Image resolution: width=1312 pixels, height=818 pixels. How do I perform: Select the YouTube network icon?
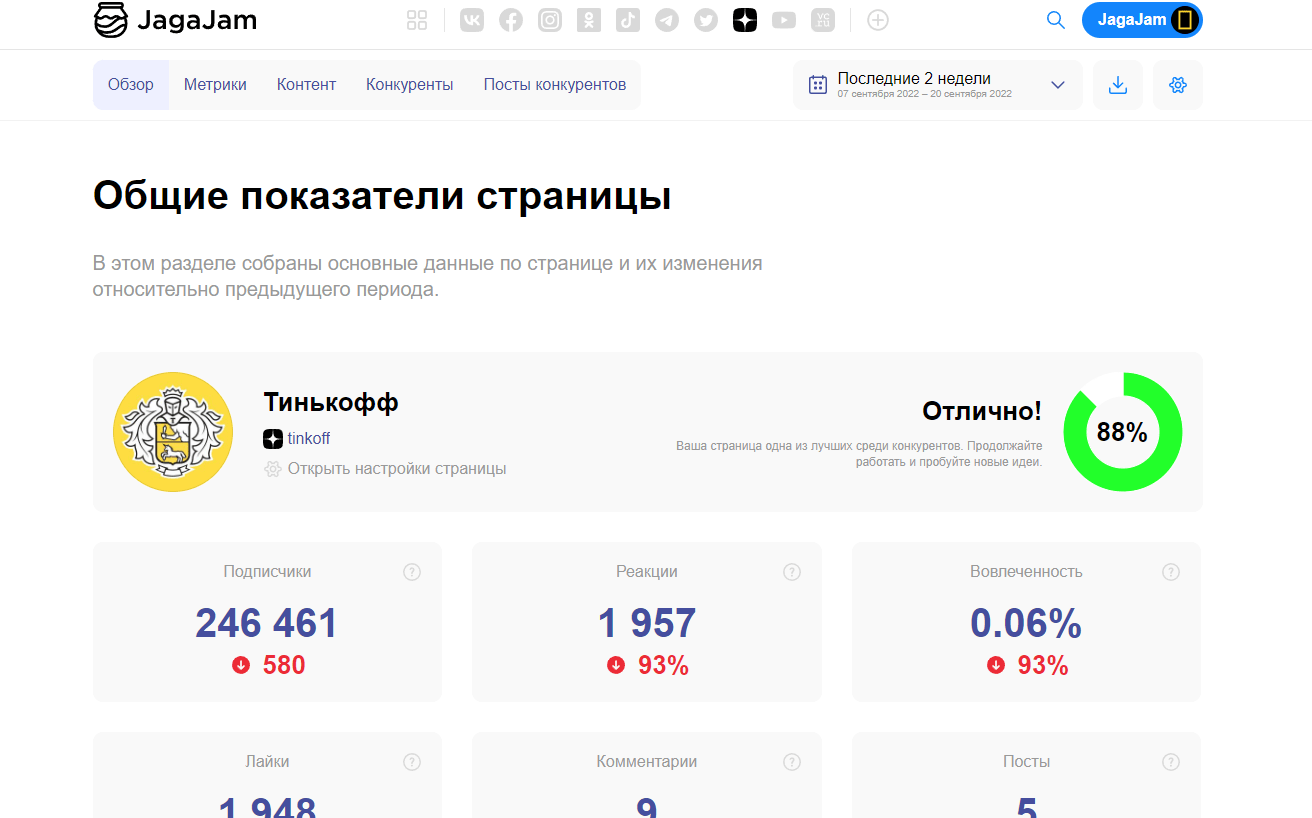(x=784, y=20)
